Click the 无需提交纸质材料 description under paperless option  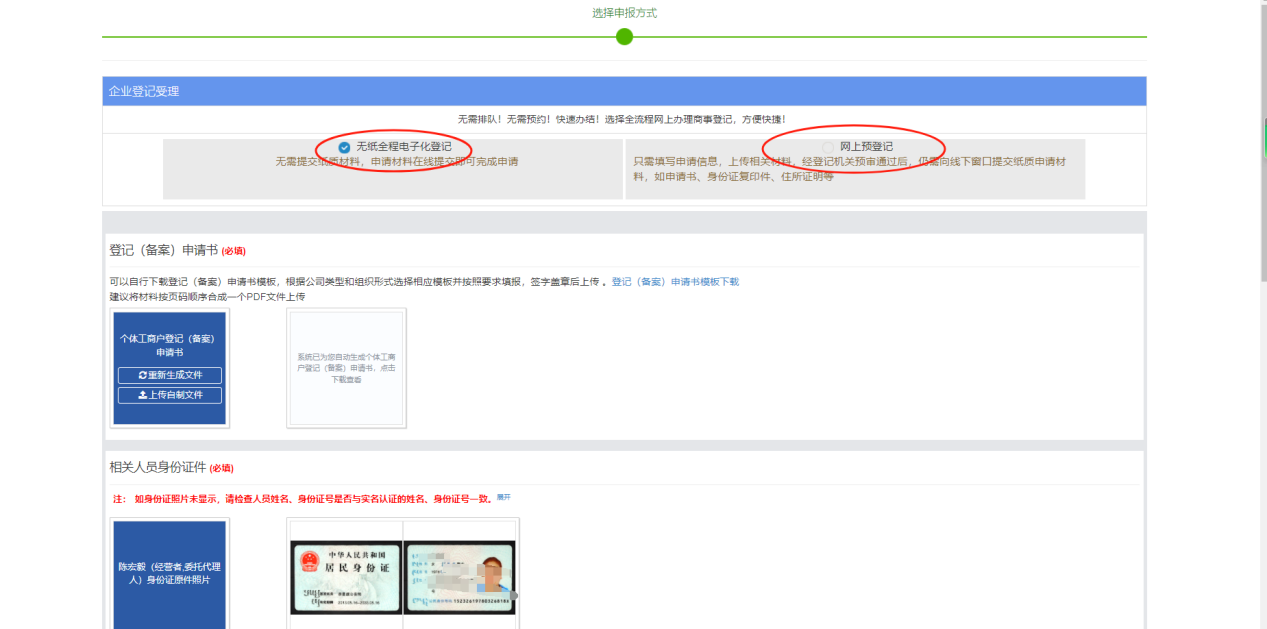click(x=396, y=161)
